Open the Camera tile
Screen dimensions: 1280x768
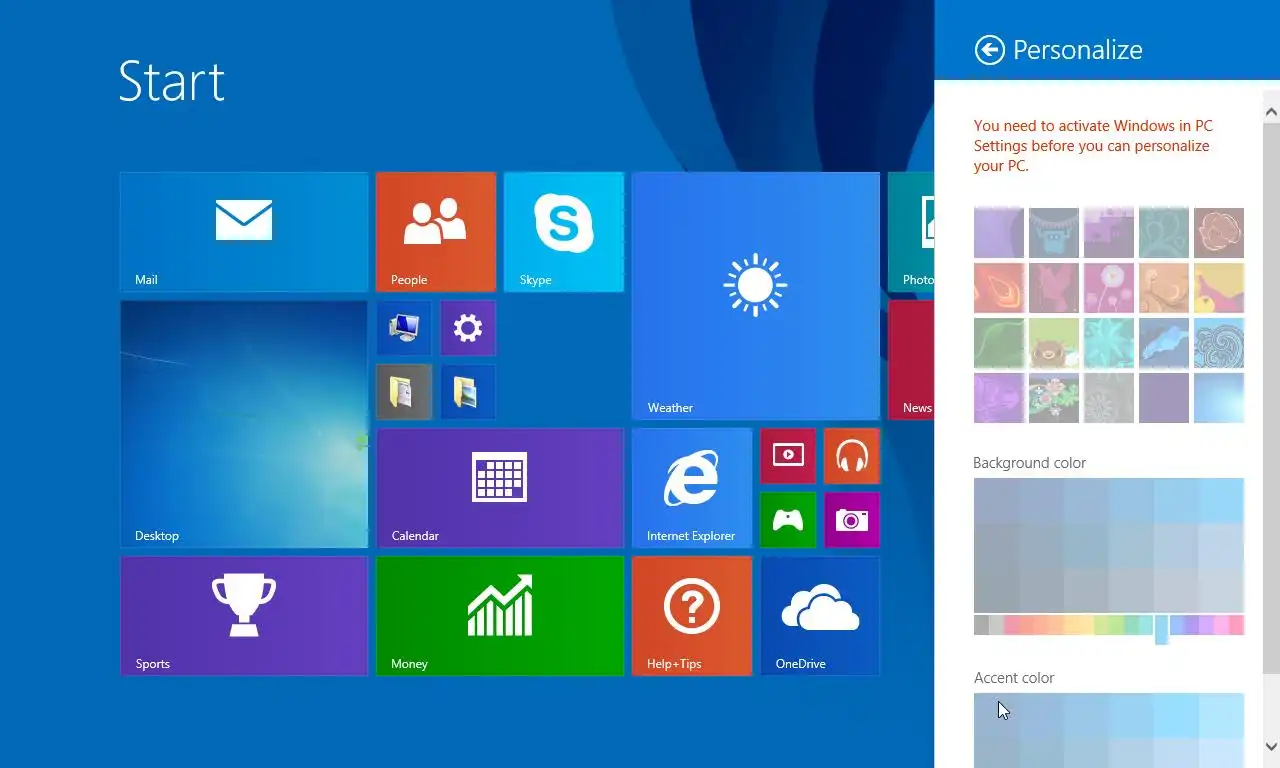coord(852,520)
